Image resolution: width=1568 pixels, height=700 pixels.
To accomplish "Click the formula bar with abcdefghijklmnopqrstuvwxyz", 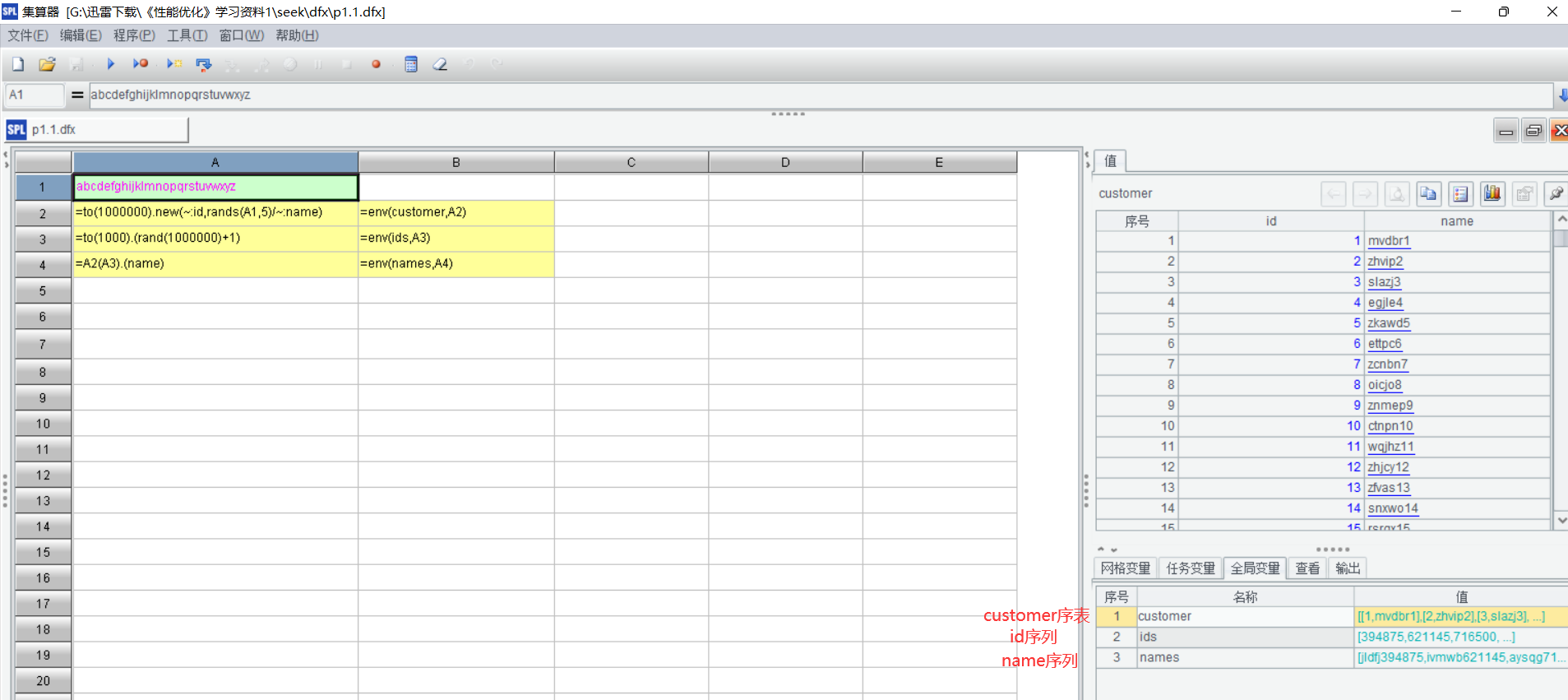I will (820, 95).
